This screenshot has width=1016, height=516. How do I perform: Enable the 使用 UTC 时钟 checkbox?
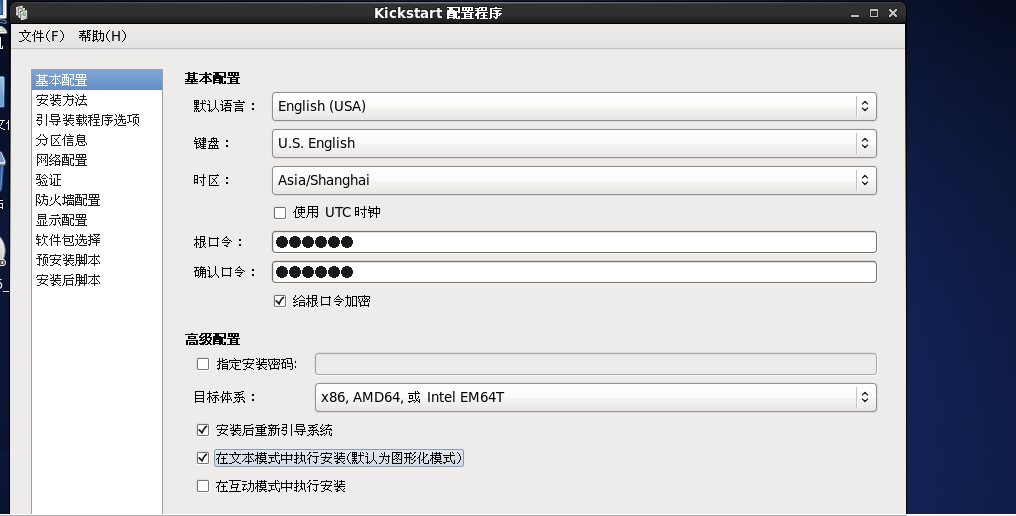tap(280, 212)
